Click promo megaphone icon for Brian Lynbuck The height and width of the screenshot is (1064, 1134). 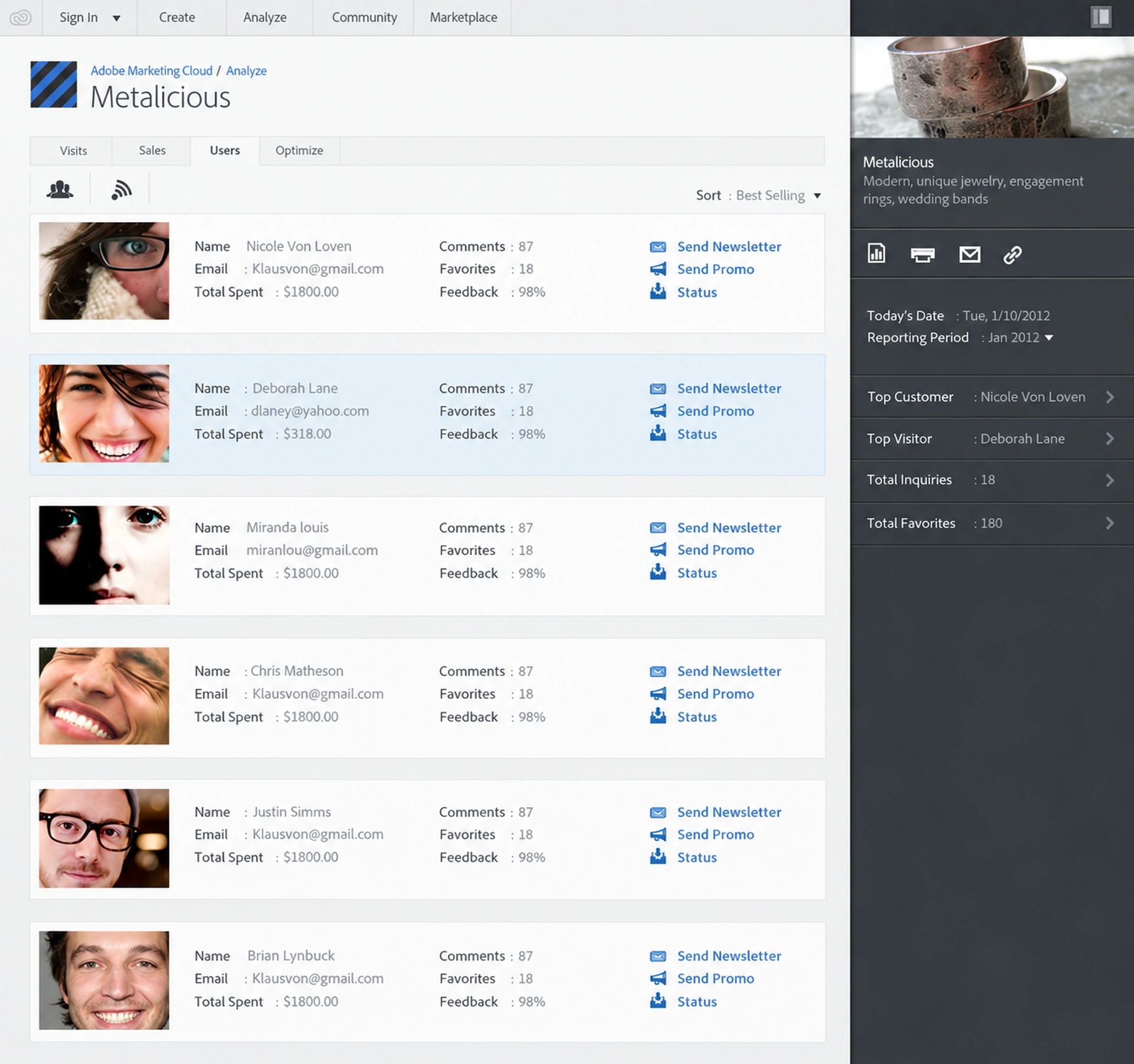tap(657, 978)
